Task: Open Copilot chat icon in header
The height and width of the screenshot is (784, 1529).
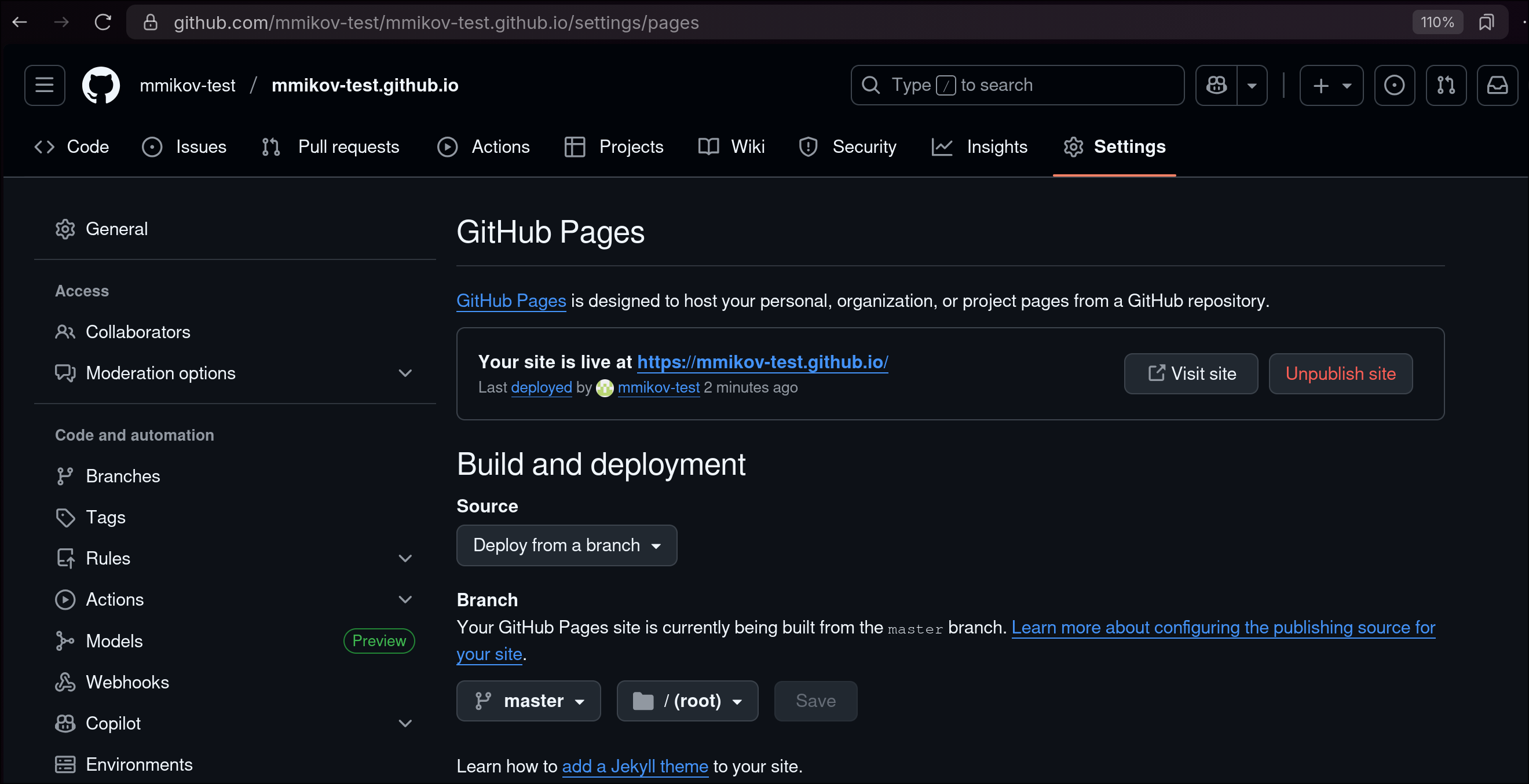Action: pos(1216,86)
